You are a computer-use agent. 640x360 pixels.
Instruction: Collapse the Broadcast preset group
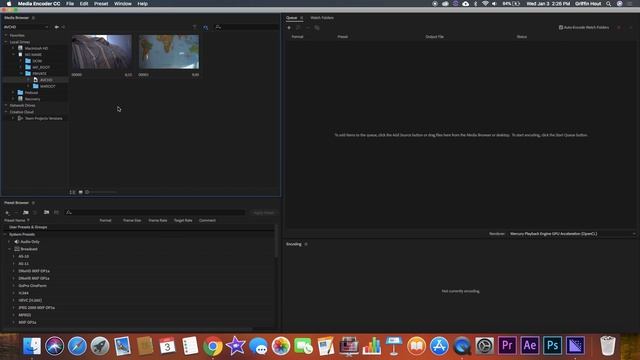pos(9,249)
